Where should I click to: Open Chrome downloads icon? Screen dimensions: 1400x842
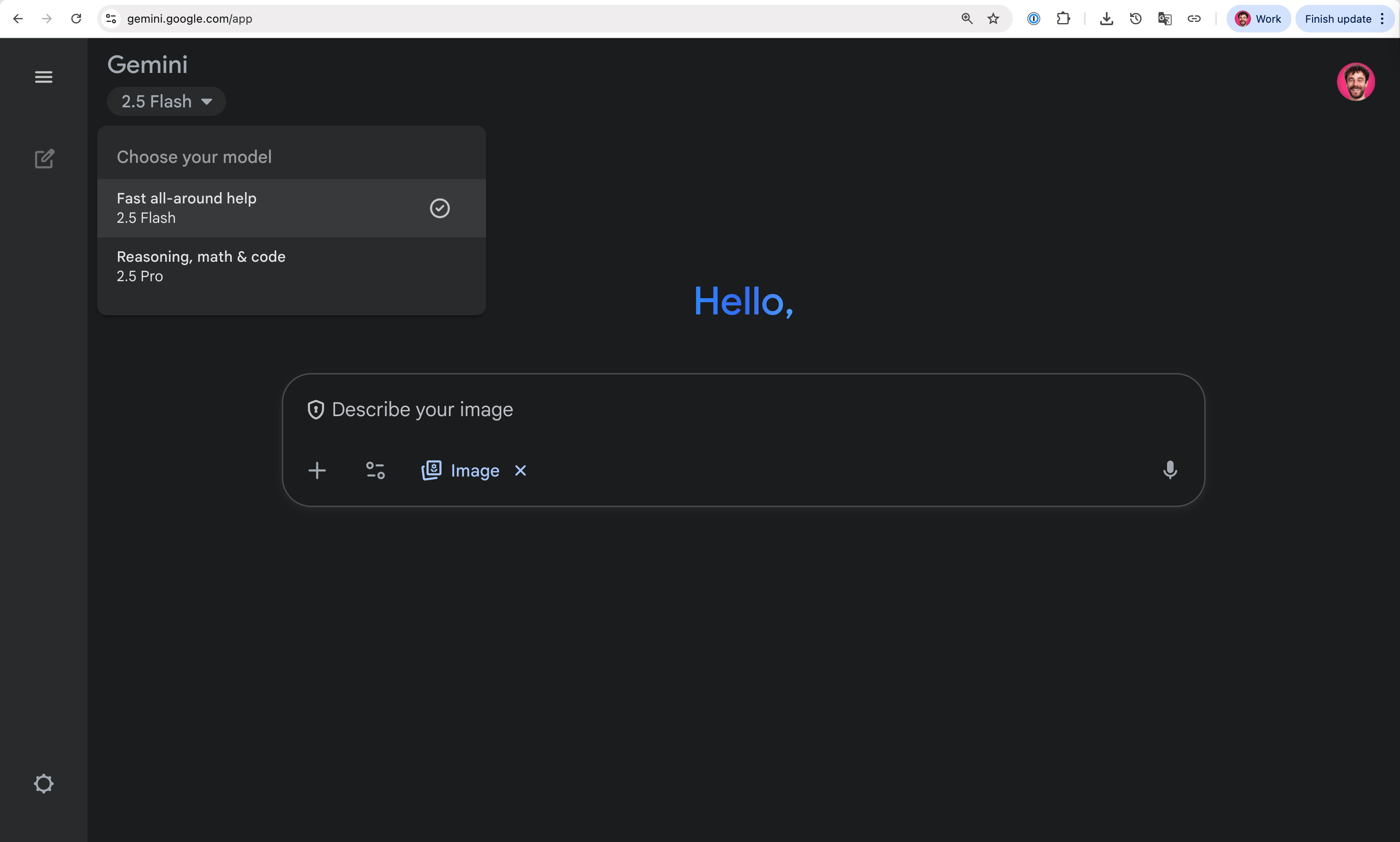1106,19
